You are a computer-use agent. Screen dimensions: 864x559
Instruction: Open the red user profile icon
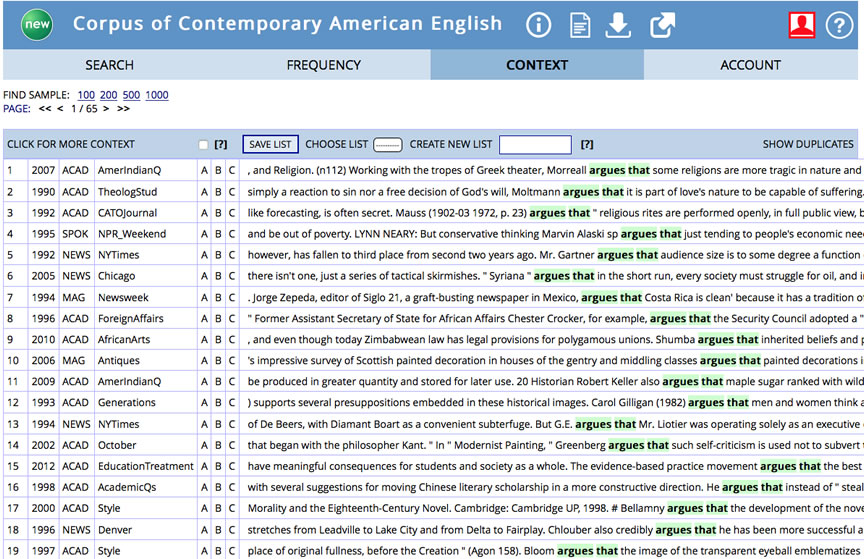(802, 25)
